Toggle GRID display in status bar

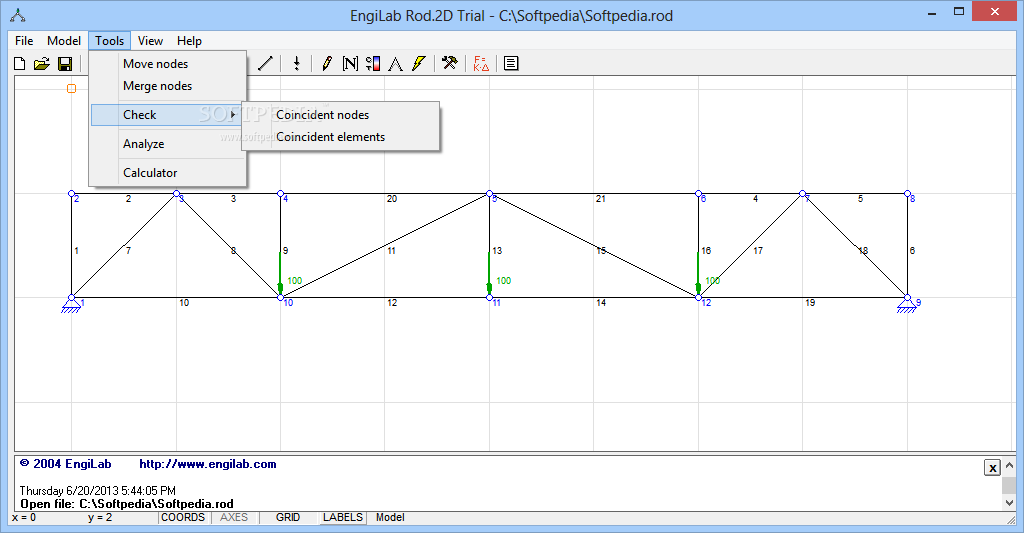point(288,517)
